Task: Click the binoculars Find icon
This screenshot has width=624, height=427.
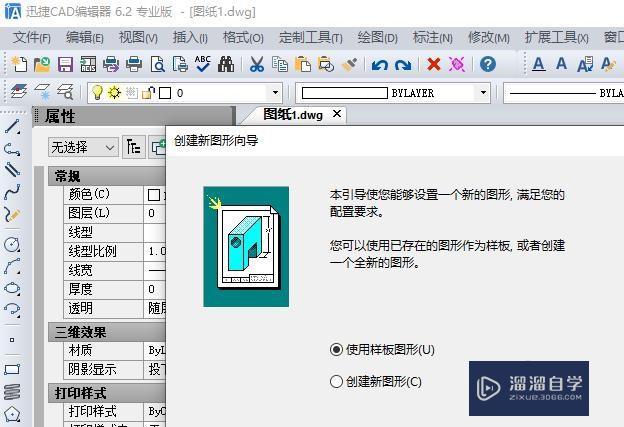Action: point(226,64)
